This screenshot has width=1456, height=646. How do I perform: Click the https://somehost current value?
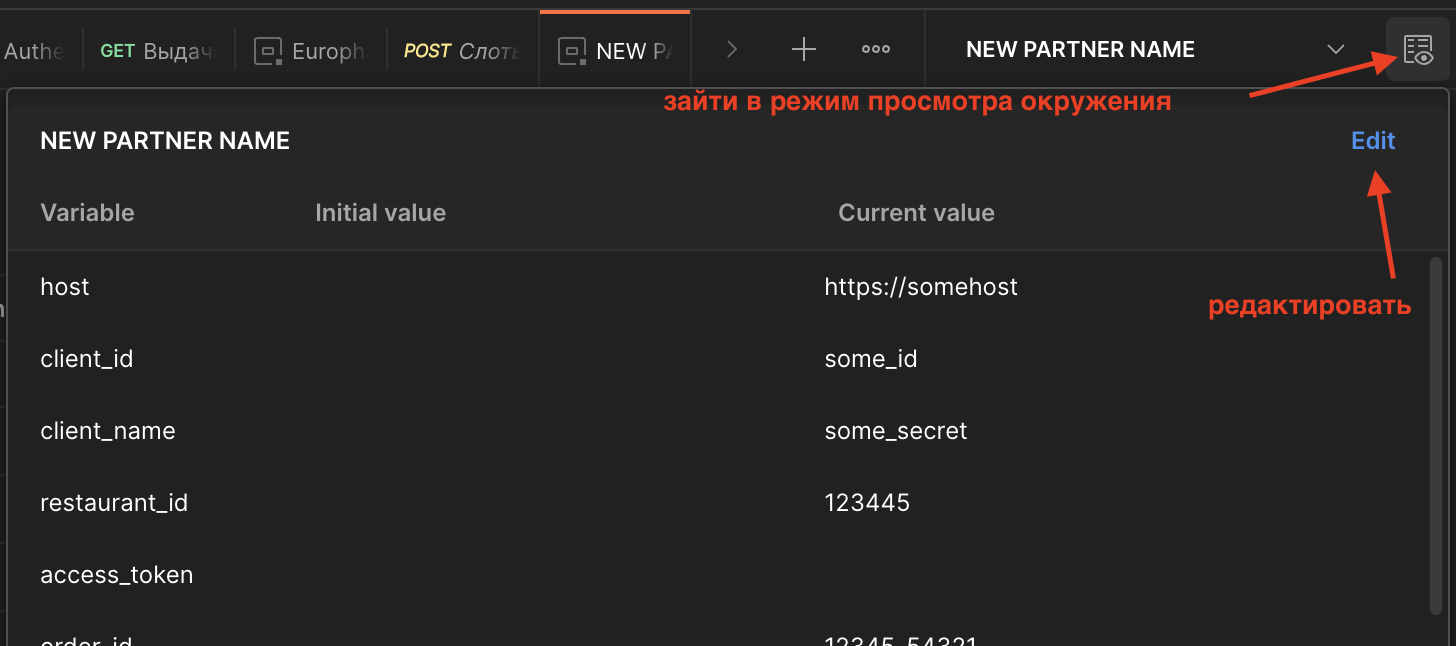(920, 287)
